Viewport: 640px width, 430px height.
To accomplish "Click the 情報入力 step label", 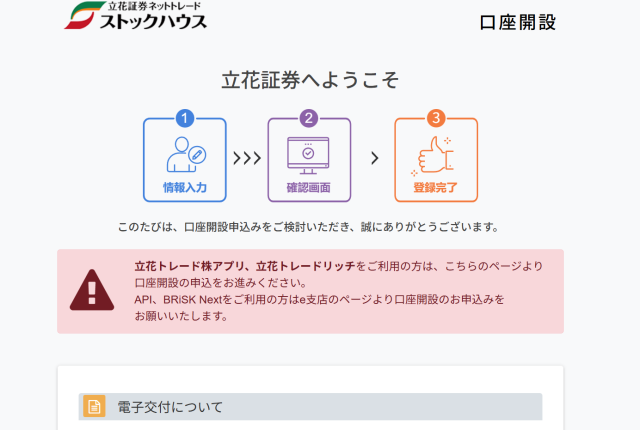I will 185,187.
